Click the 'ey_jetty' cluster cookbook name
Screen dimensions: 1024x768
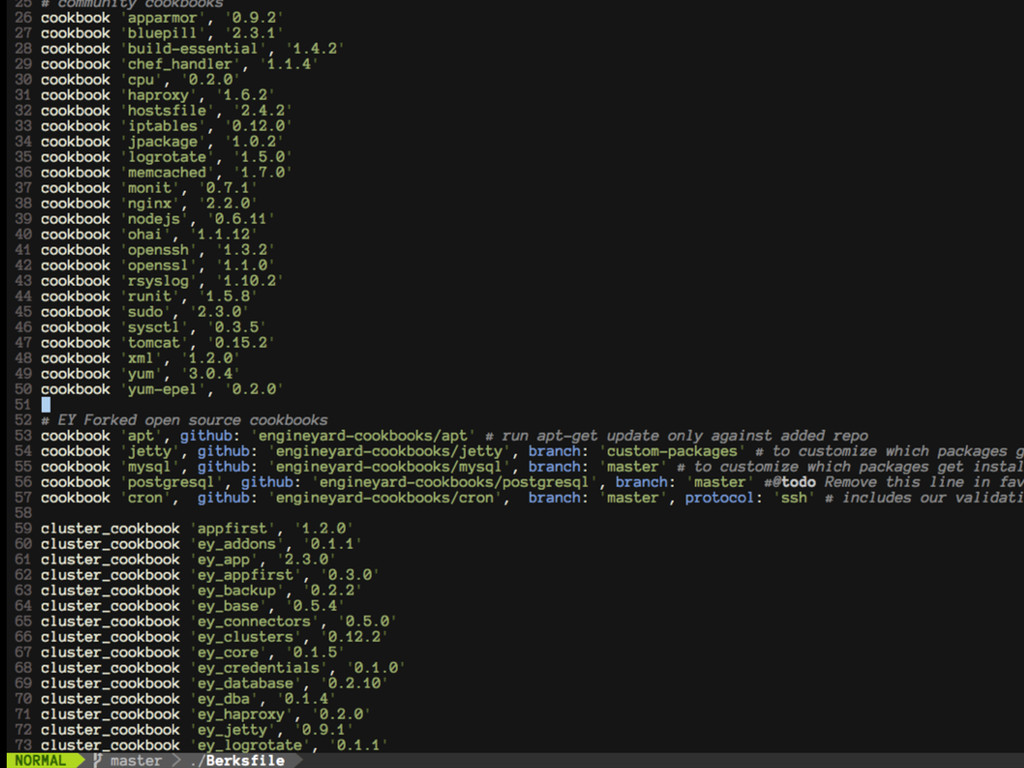[232, 729]
